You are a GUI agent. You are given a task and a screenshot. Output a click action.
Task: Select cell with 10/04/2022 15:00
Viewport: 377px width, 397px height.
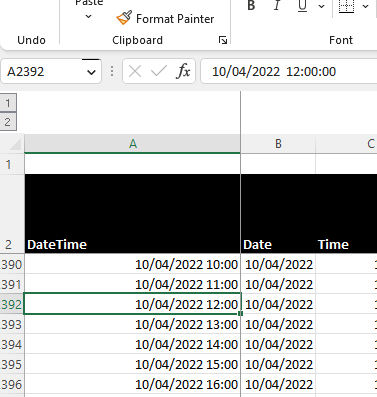132,364
